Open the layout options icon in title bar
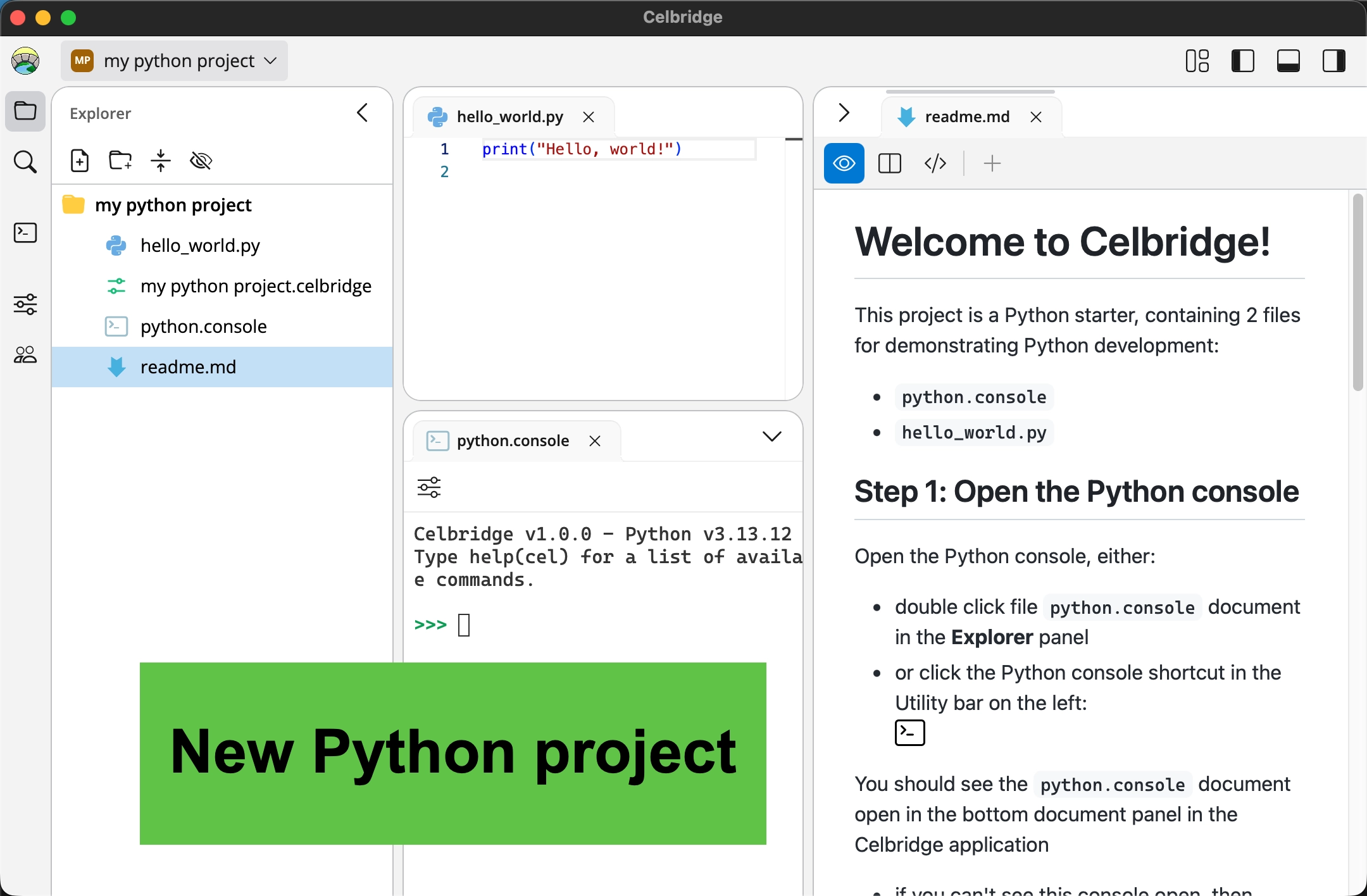 tap(1197, 61)
